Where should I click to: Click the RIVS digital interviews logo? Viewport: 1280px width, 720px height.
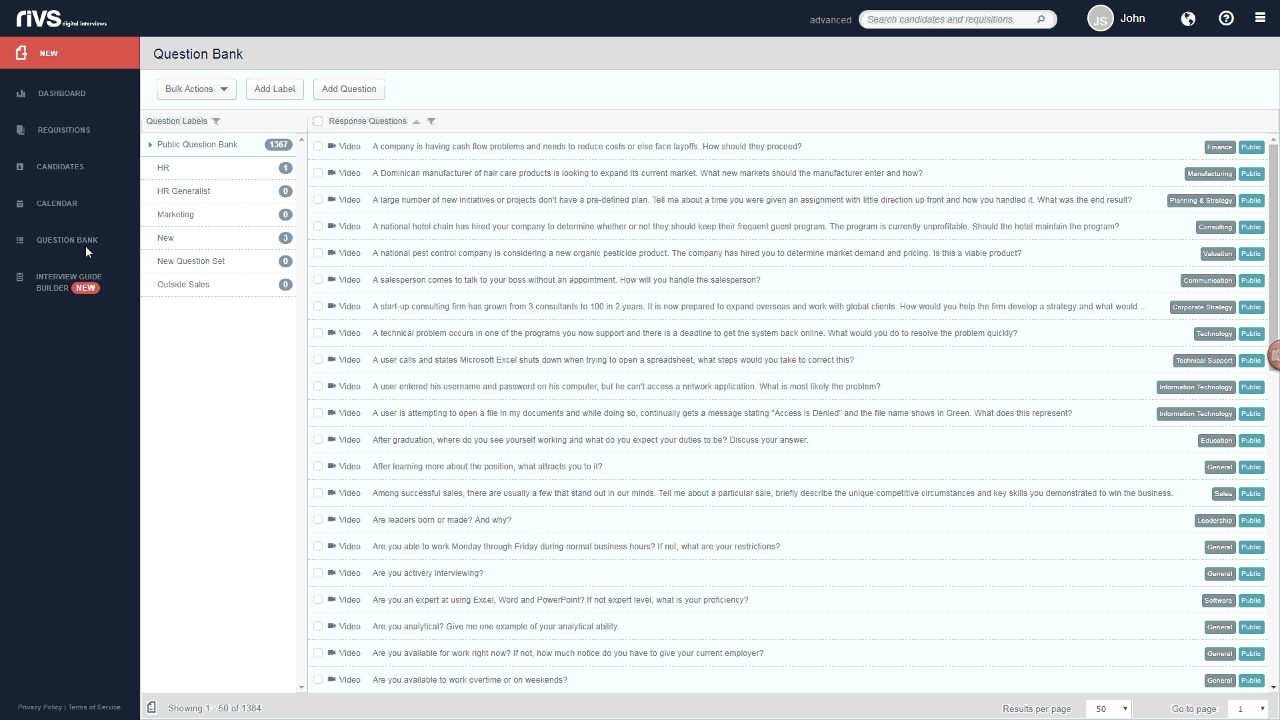tap(61, 18)
